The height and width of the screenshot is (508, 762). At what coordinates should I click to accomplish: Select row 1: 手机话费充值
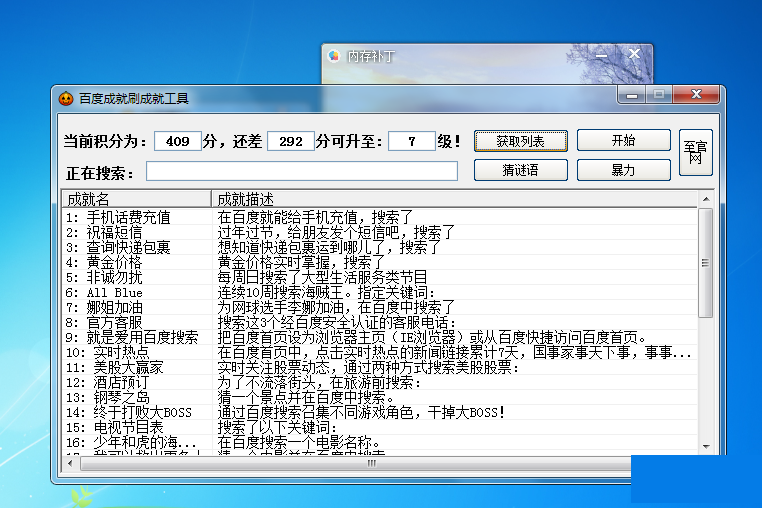pos(380,217)
